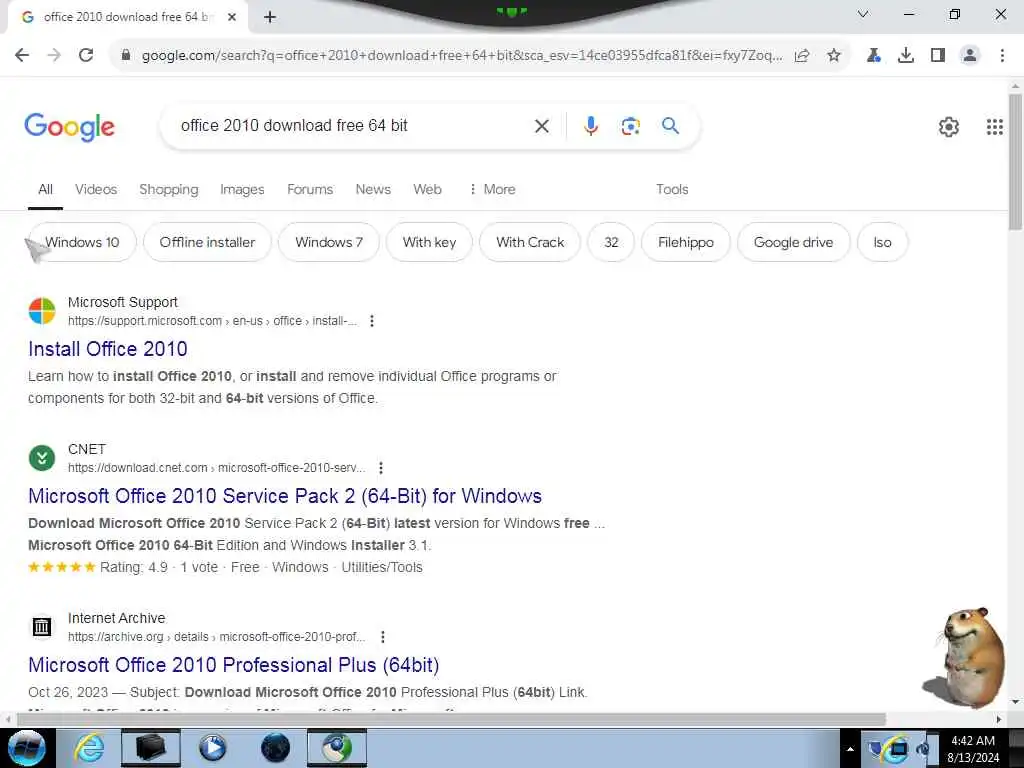The width and height of the screenshot is (1024, 768).
Task: Click the vertical scrollbar thumb
Action: coord(1015,161)
